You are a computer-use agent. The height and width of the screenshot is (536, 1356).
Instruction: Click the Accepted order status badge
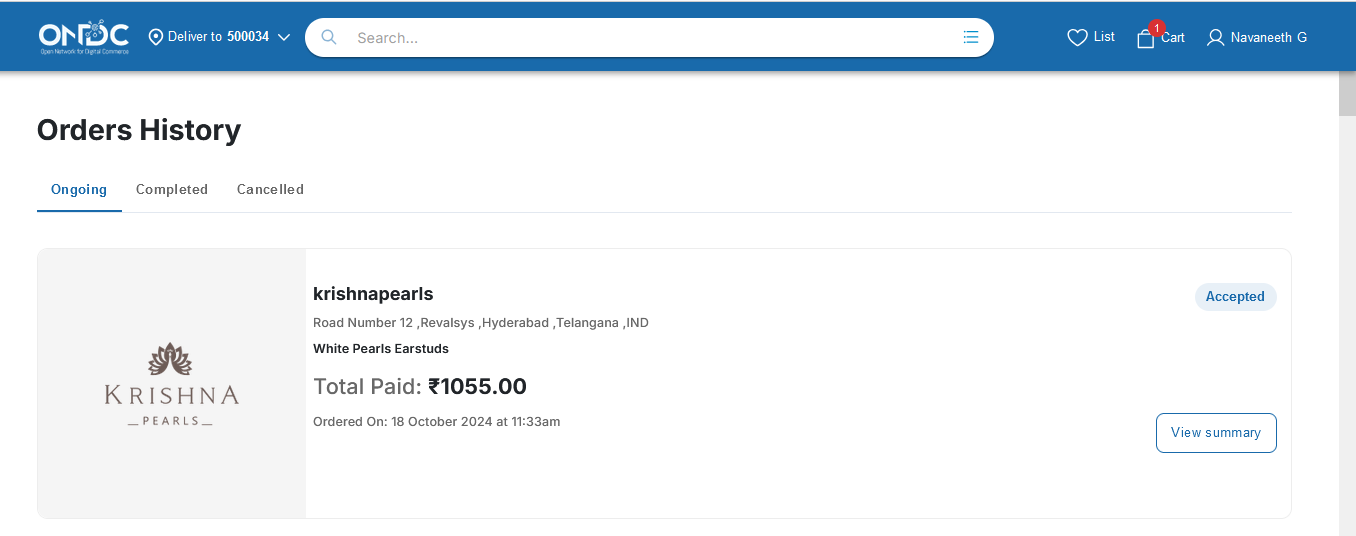[1235, 297]
